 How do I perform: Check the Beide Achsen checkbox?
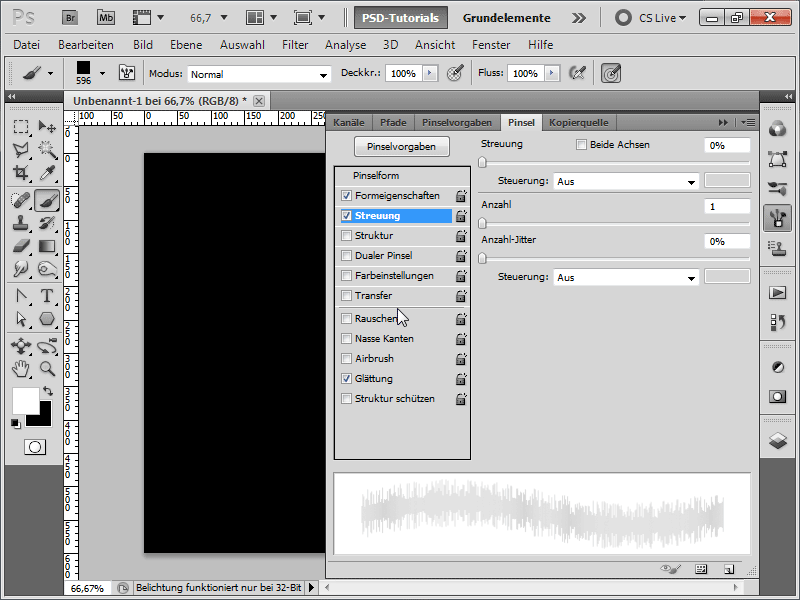[581, 144]
